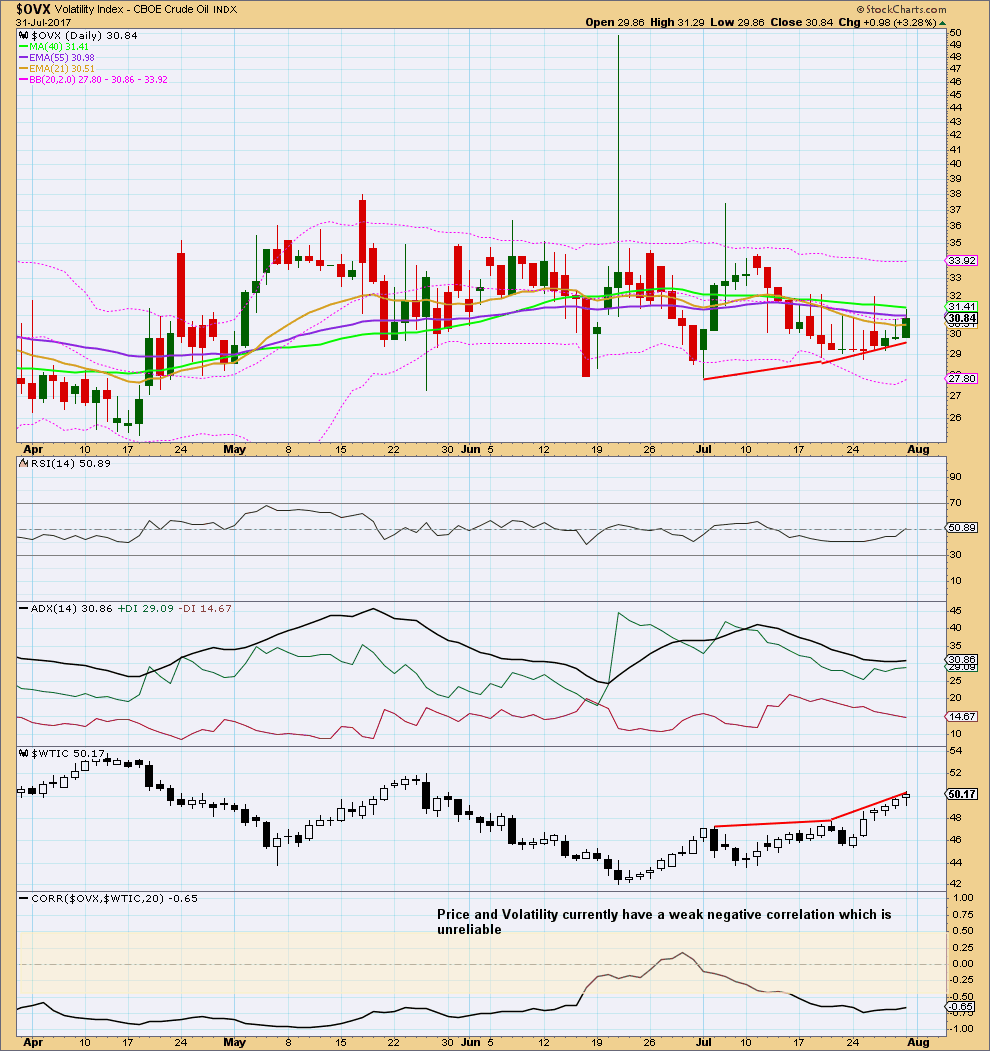The height and width of the screenshot is (1051, 990).
Task: Click the 14.67 -DI axis value tag
Action: coord(962,717)
